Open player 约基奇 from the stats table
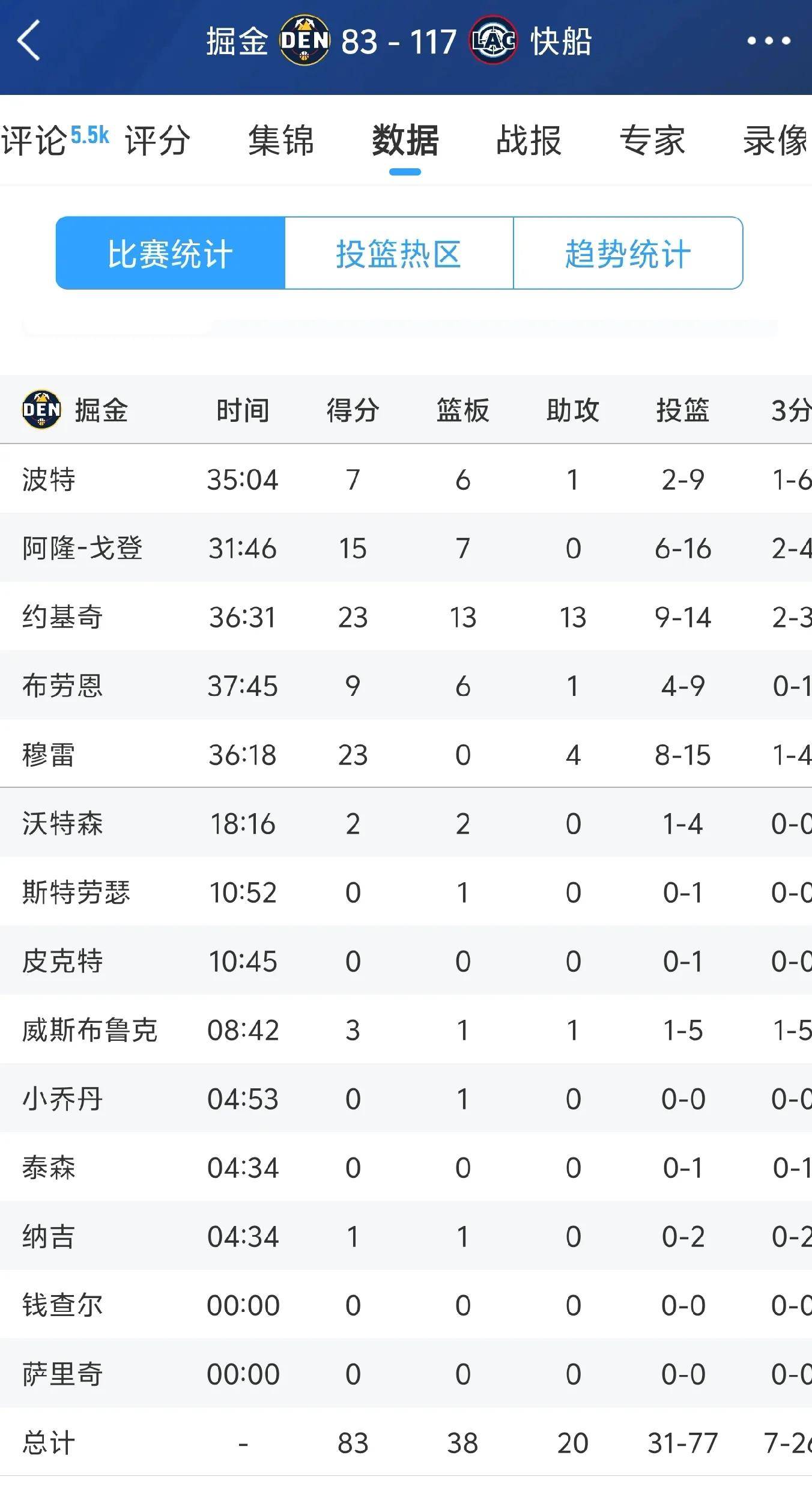The height and width of the screenshot is (1506, 812). [62, 617]
